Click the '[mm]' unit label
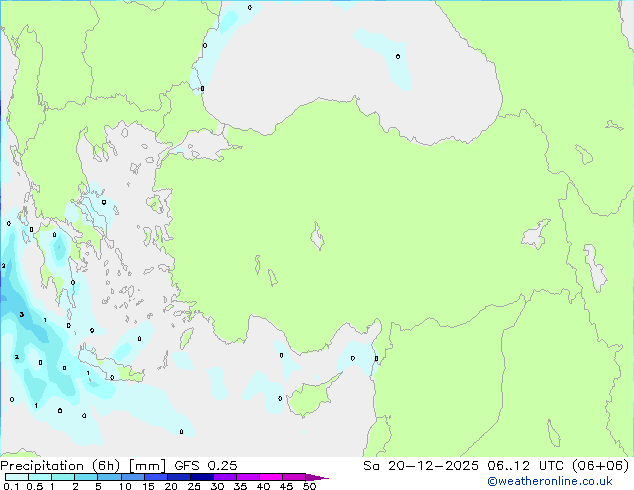Screen dimensions: 634x490 coord(147,466)
